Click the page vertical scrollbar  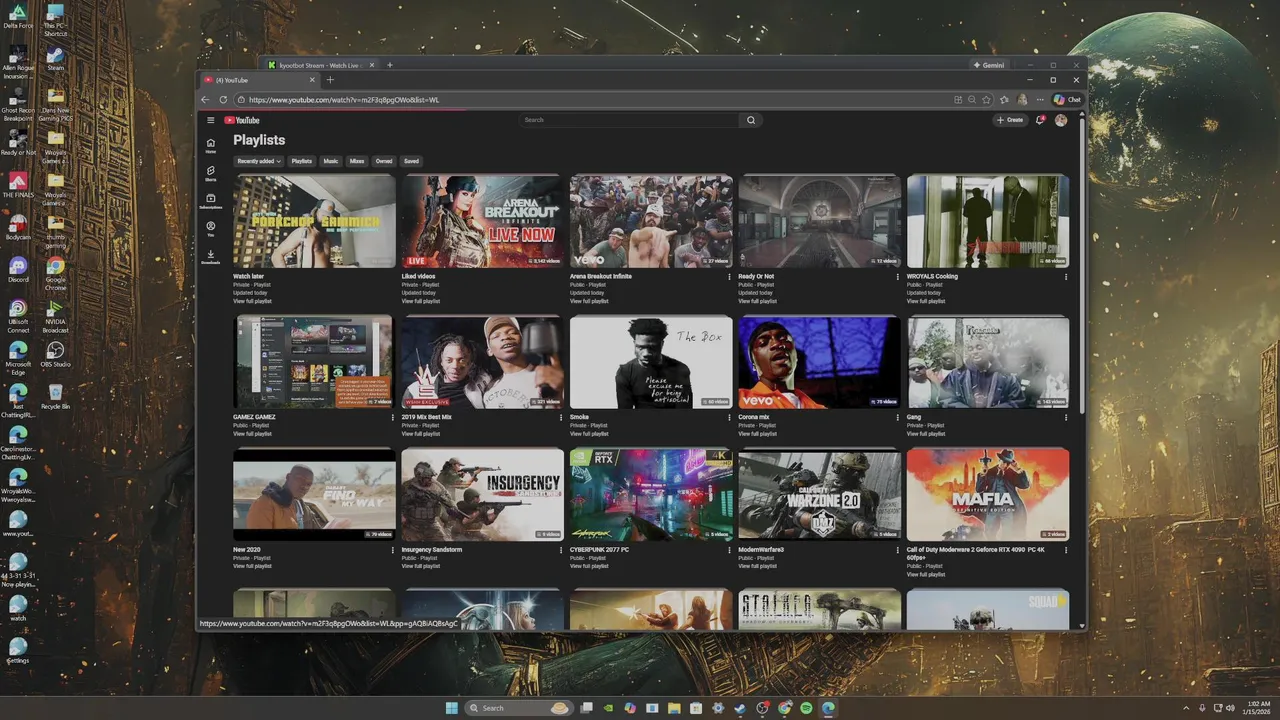tap(1082, 265)
